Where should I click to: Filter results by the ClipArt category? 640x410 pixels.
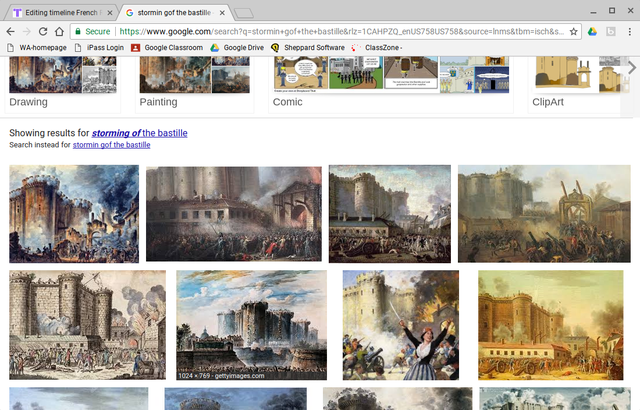[576, 84]
